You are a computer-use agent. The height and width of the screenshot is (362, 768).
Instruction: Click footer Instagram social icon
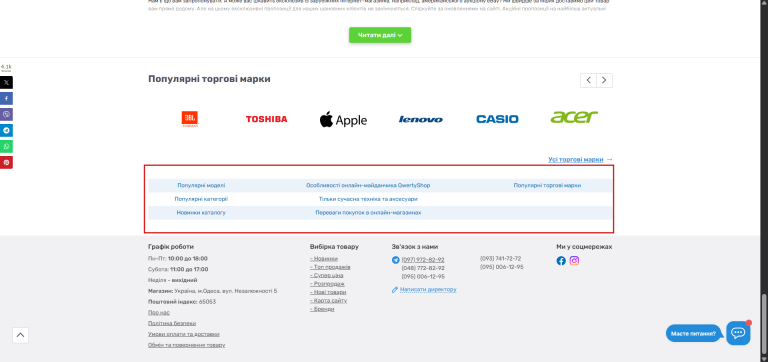pos(575,261)
